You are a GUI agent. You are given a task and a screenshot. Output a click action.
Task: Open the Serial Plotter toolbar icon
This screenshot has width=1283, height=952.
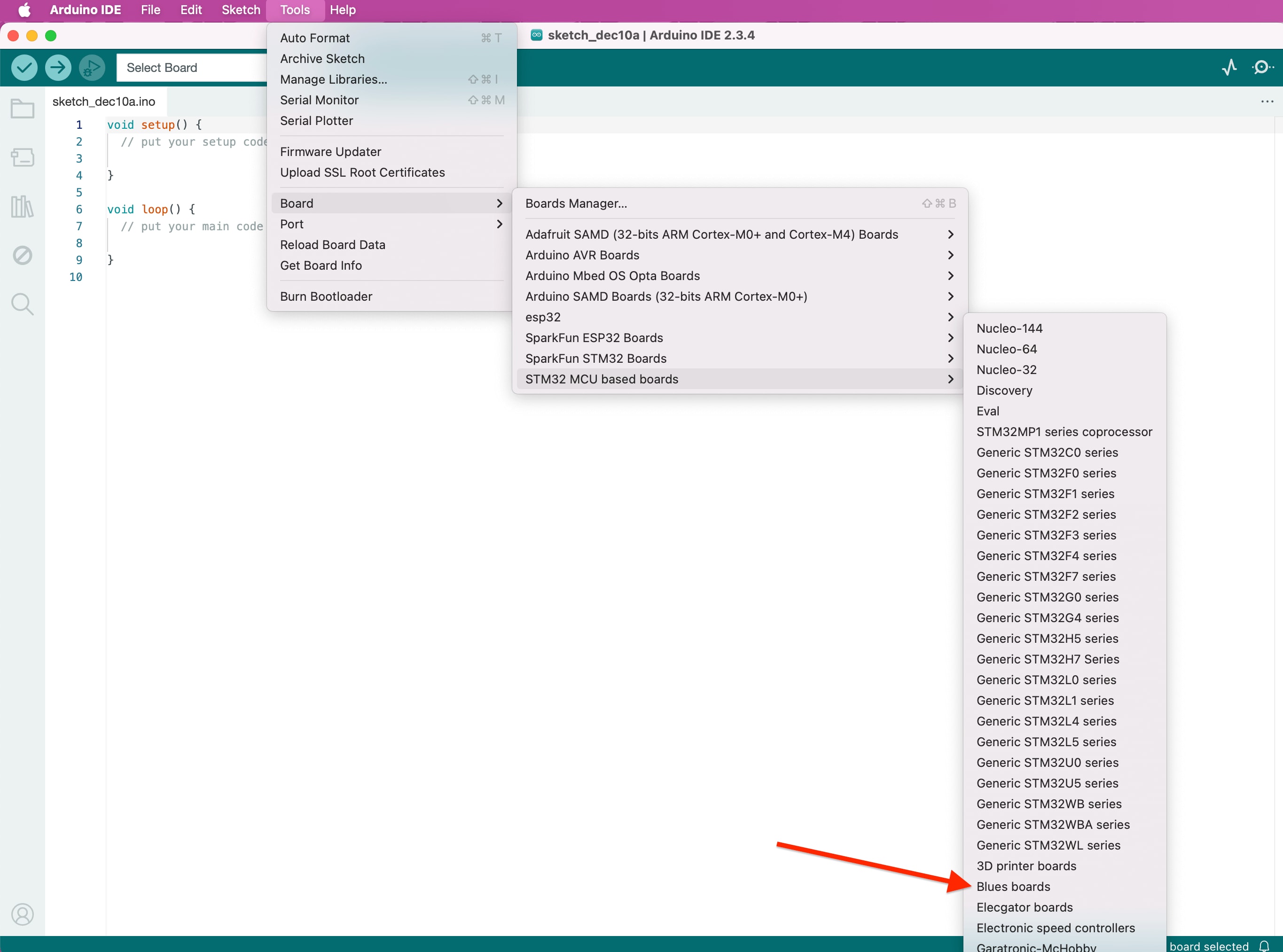click(x=1229, y=67)
